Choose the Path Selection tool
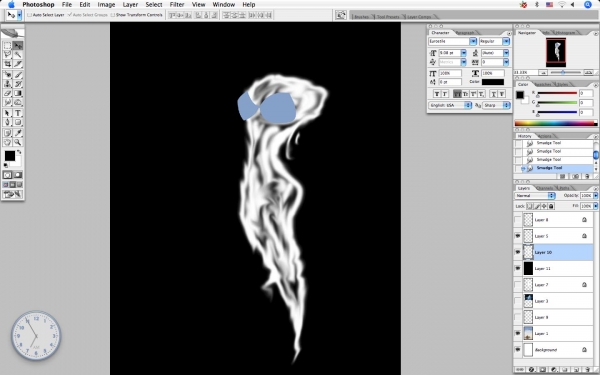This screenshot has width=600, height=375. [x=7, y=113]
